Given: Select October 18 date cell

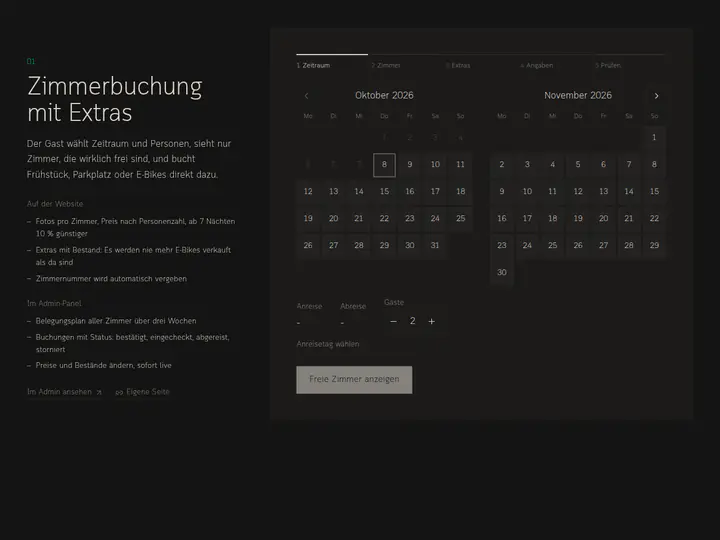Looking at the screenshot, I should [461, 191].
